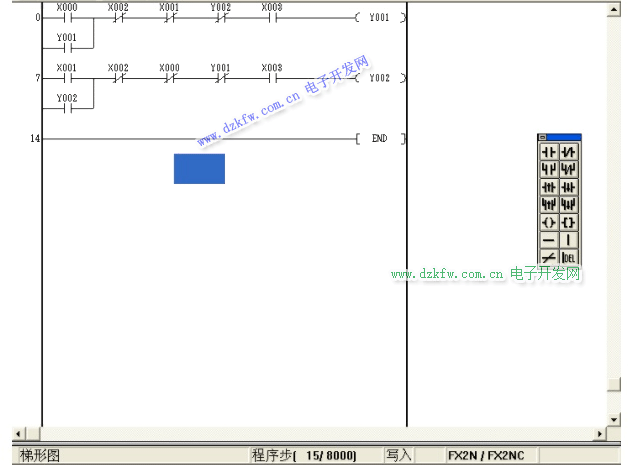Screen dimensions: 628x465
Task: Select the delete vertical line tool
Action: (x=569, y=257)
